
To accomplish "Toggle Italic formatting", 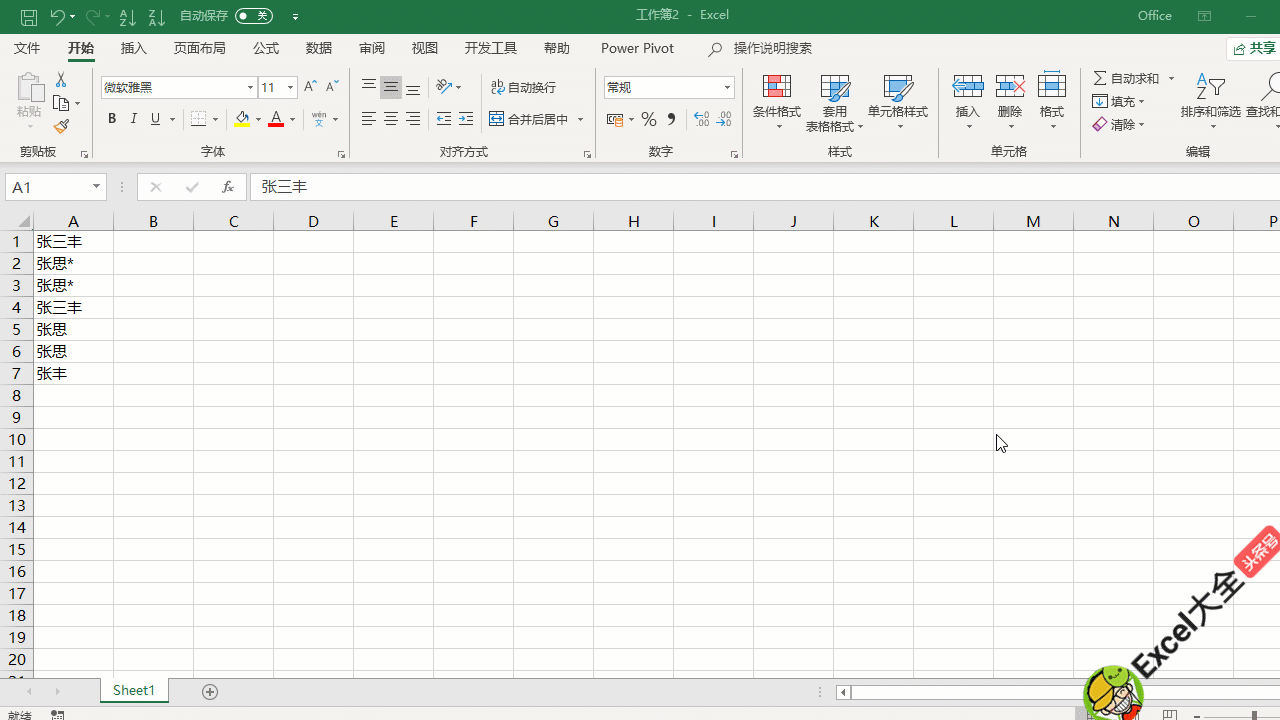I will (x=134, y=119).
